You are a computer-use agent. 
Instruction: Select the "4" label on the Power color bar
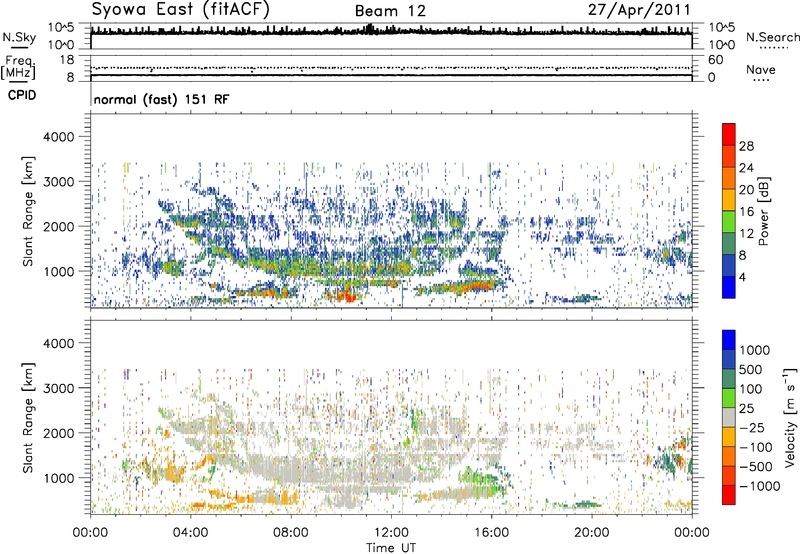click(742, 277)
